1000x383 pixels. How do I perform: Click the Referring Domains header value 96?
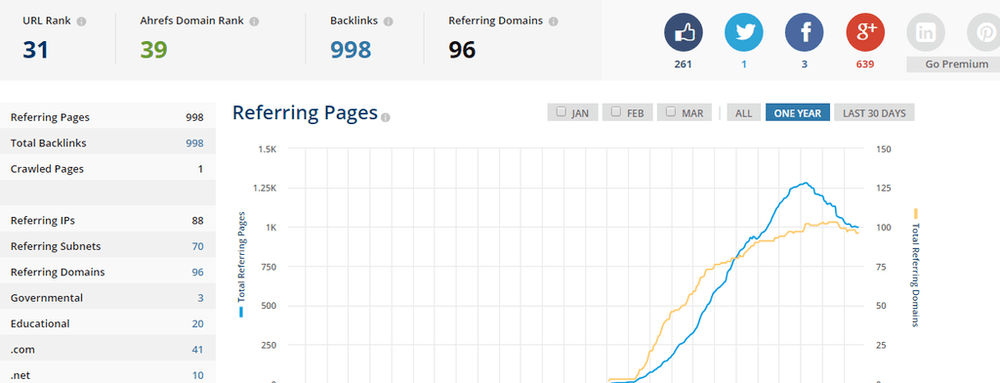click(x=462, y=49)
